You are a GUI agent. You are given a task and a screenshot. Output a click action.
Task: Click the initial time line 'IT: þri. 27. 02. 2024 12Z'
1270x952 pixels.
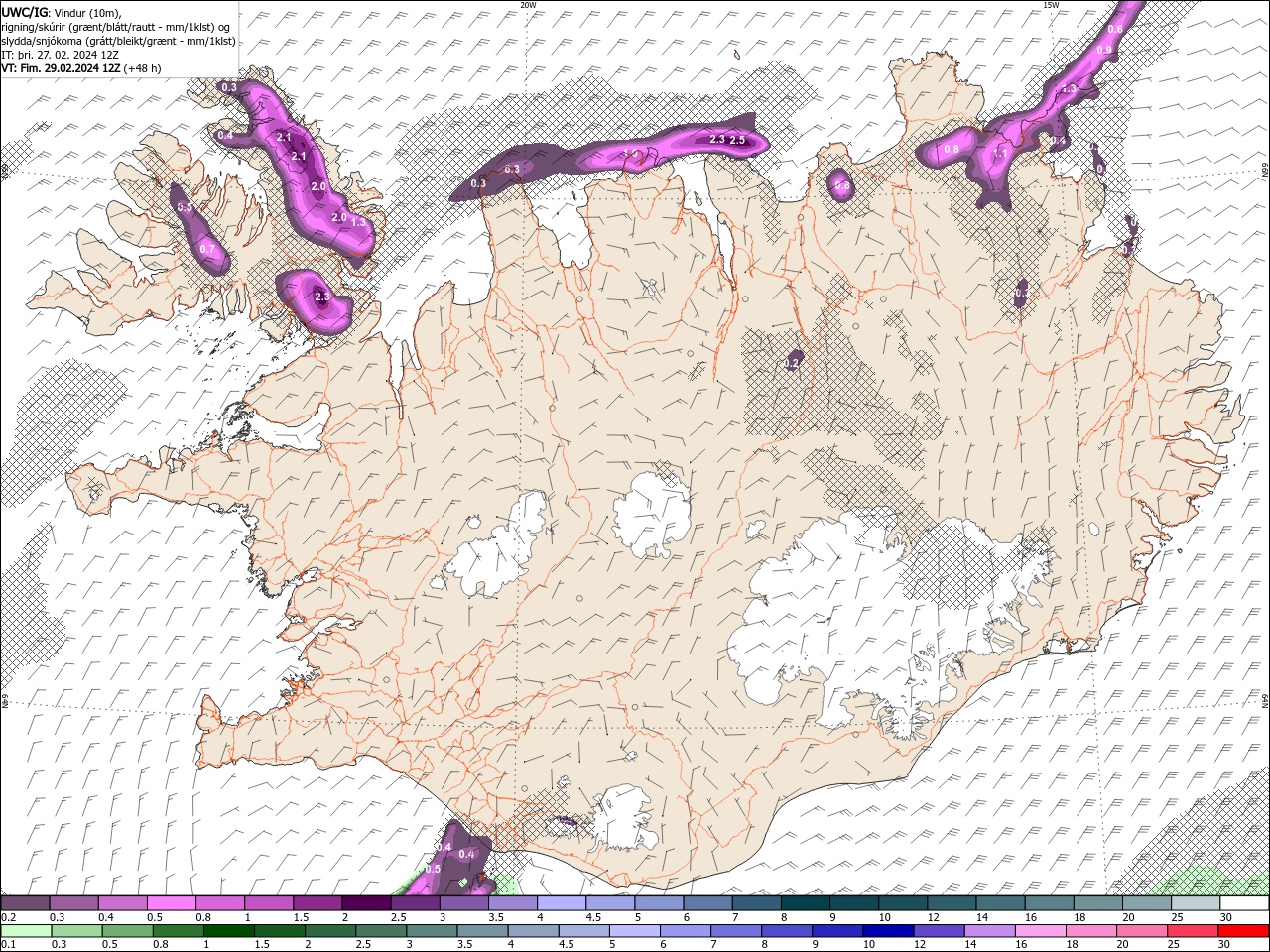pyautogui.click(x=60, y=55)
